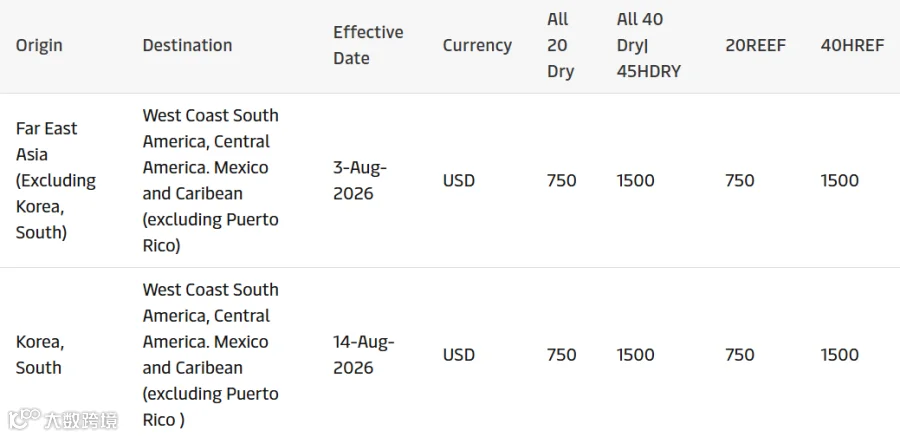Image resolution: width=900 pixels, height=437 pixels.
Task: Click the 40HREF column header
Action: (852, 45)
